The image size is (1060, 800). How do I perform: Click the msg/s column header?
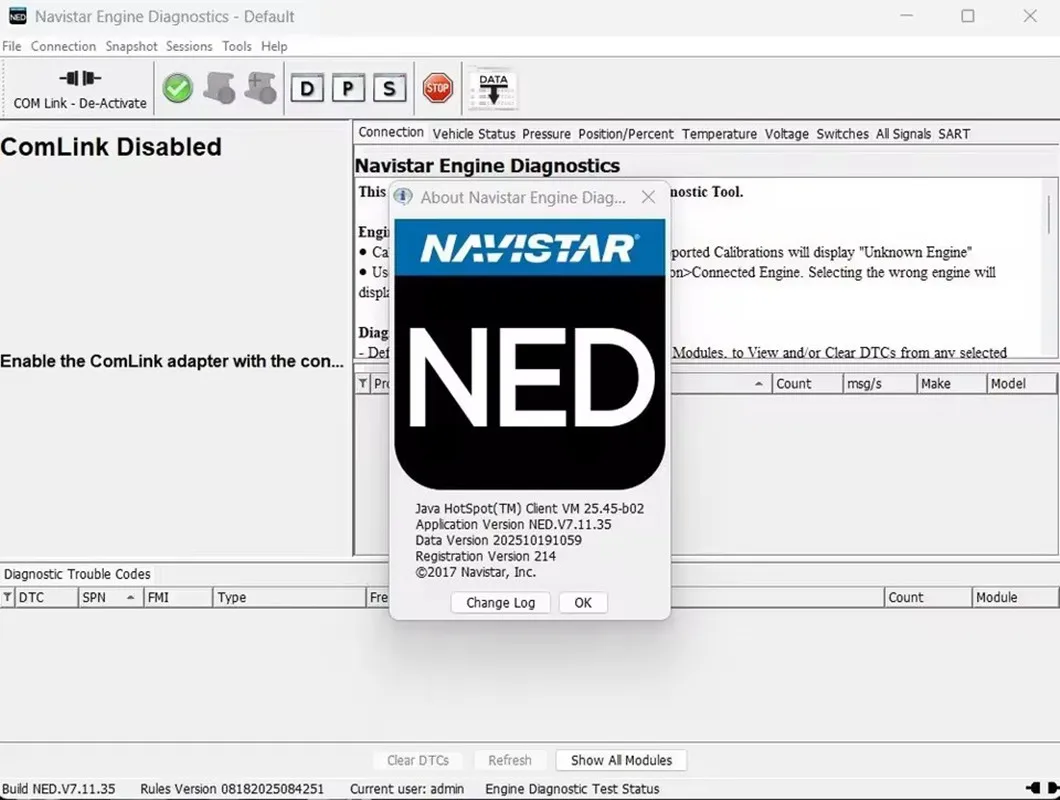(880, 383)
